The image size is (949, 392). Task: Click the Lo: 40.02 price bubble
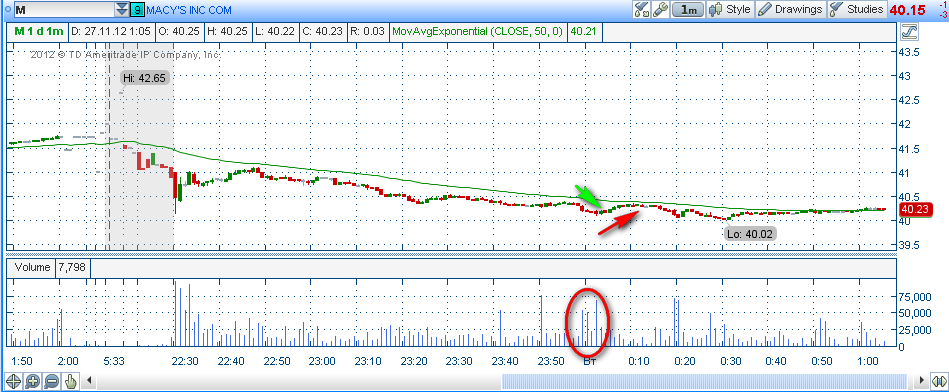[x=750, y=234]
